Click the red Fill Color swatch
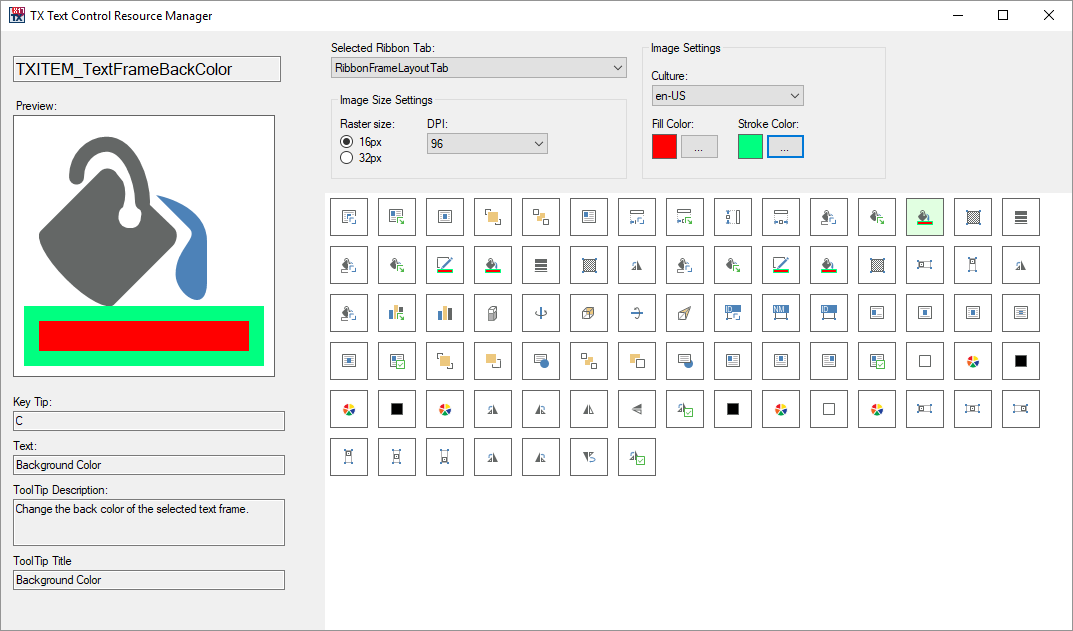 tap(664, 147)
